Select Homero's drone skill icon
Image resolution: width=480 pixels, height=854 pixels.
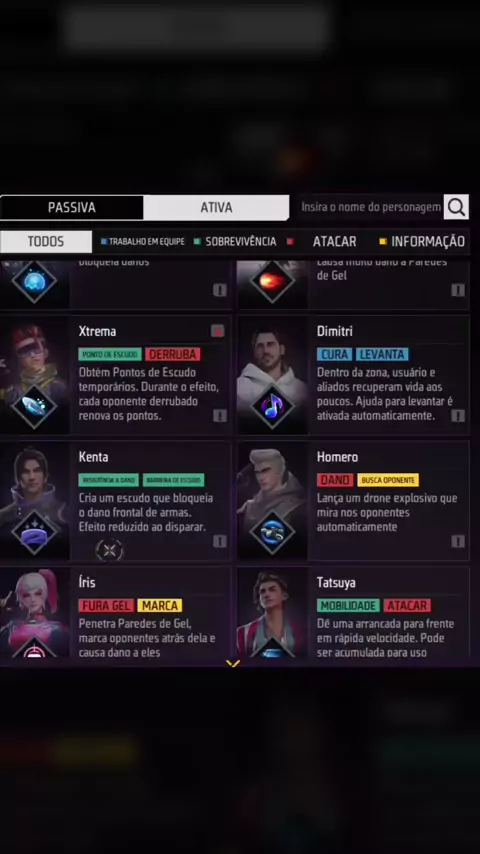tap(272, 533)
